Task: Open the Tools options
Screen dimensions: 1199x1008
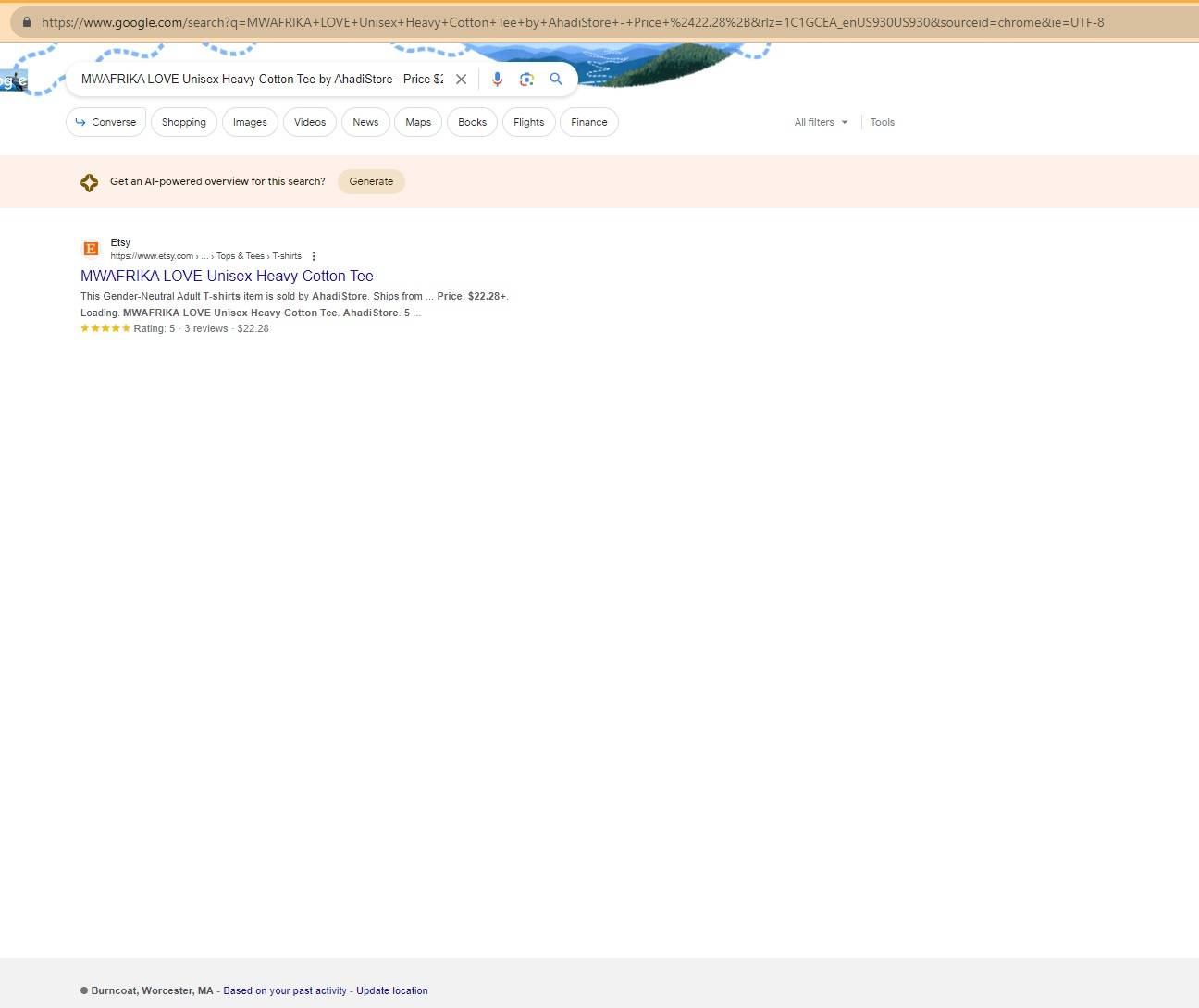Action: pyautogui.click(x=883, y=122)
